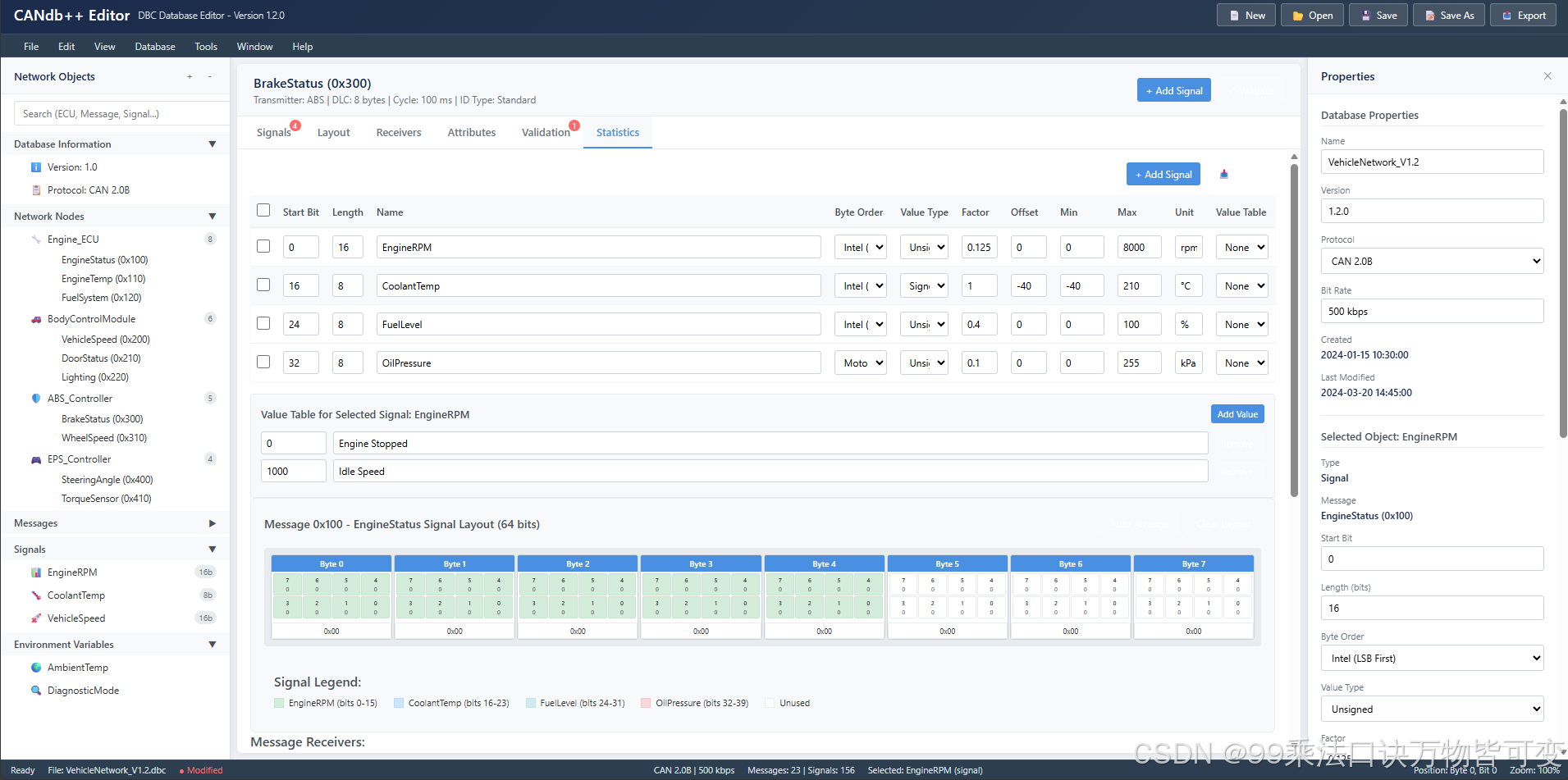The height and width of the screenshot is (780, 1568).
Task: Click Add Signal above the signals table
Action: 1163,174
